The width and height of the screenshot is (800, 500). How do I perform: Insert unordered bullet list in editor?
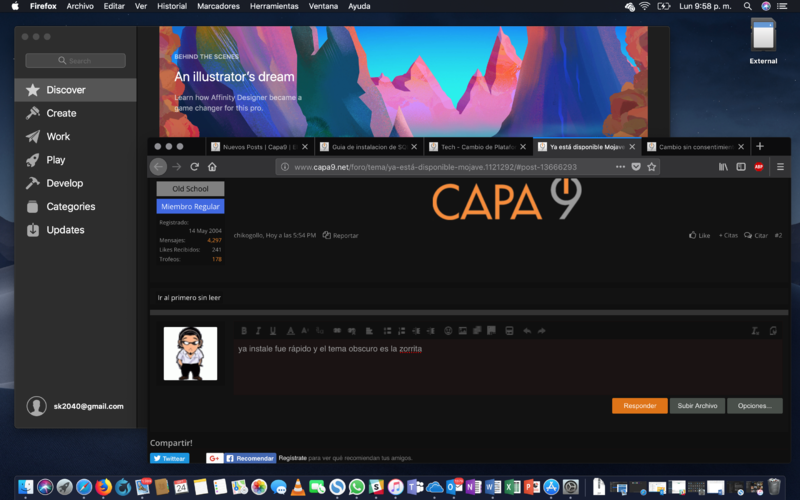point(387,331)
